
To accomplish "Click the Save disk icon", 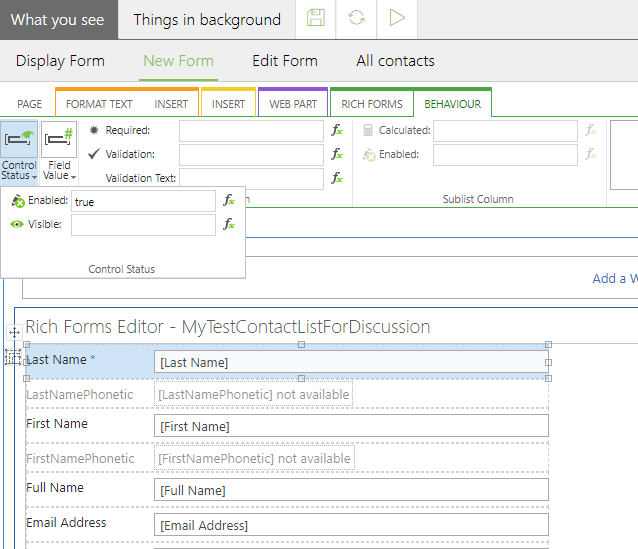I will tap(316, 19).
